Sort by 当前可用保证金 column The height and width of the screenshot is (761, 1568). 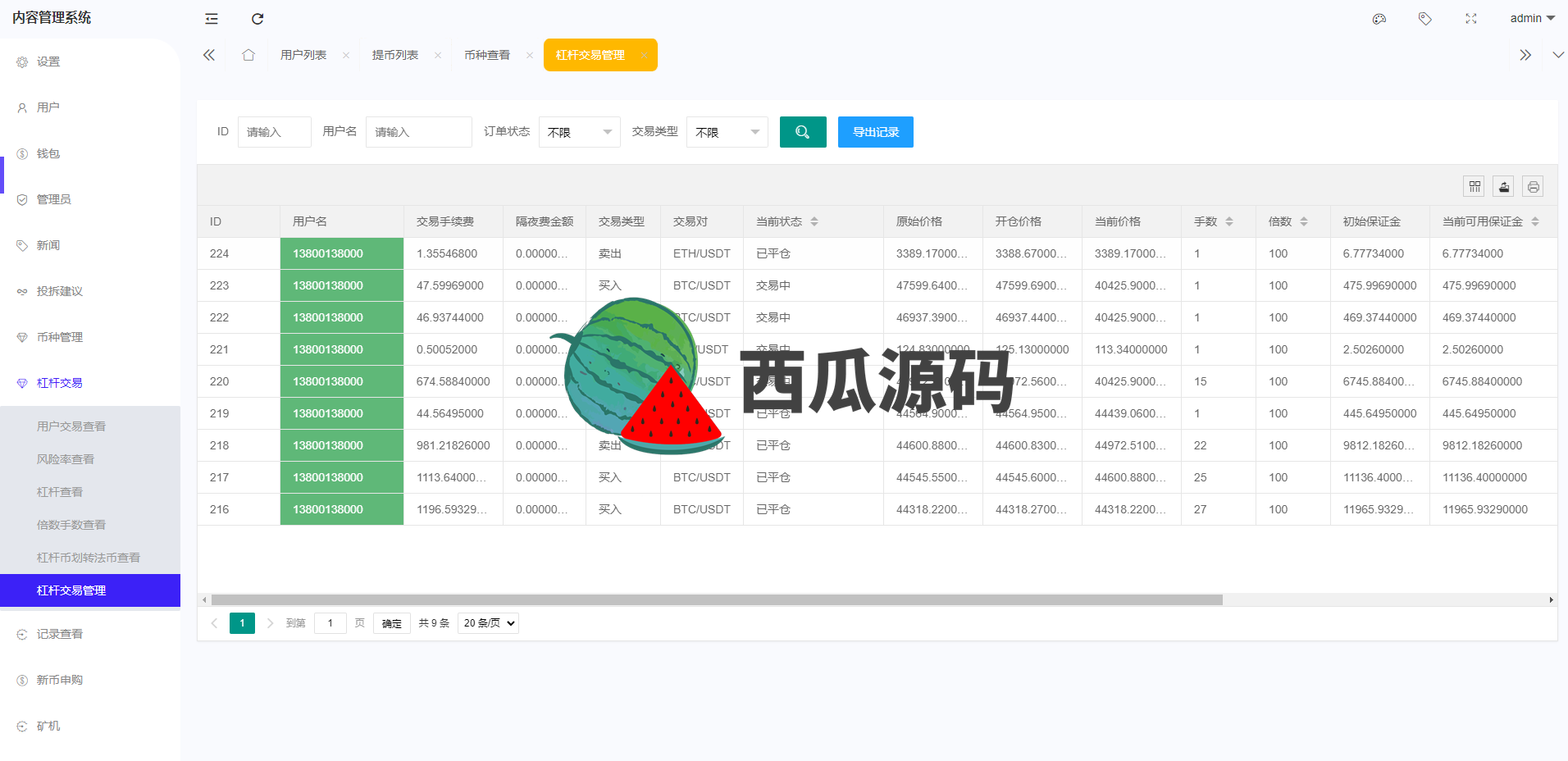(1535, 221)
